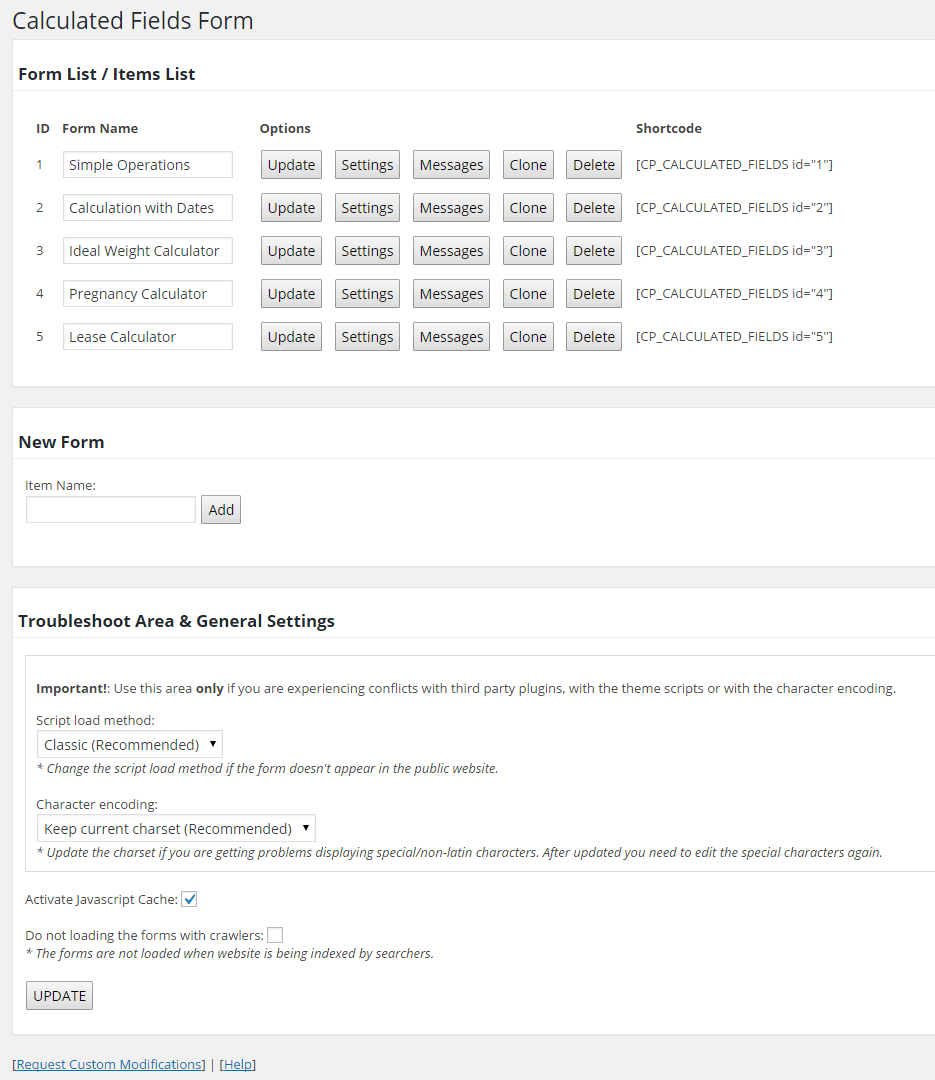The height and width of the screenshot is (1080, 935).
Task: Open Messages for Ideal Weight Calculator
Action: (451, 251)
